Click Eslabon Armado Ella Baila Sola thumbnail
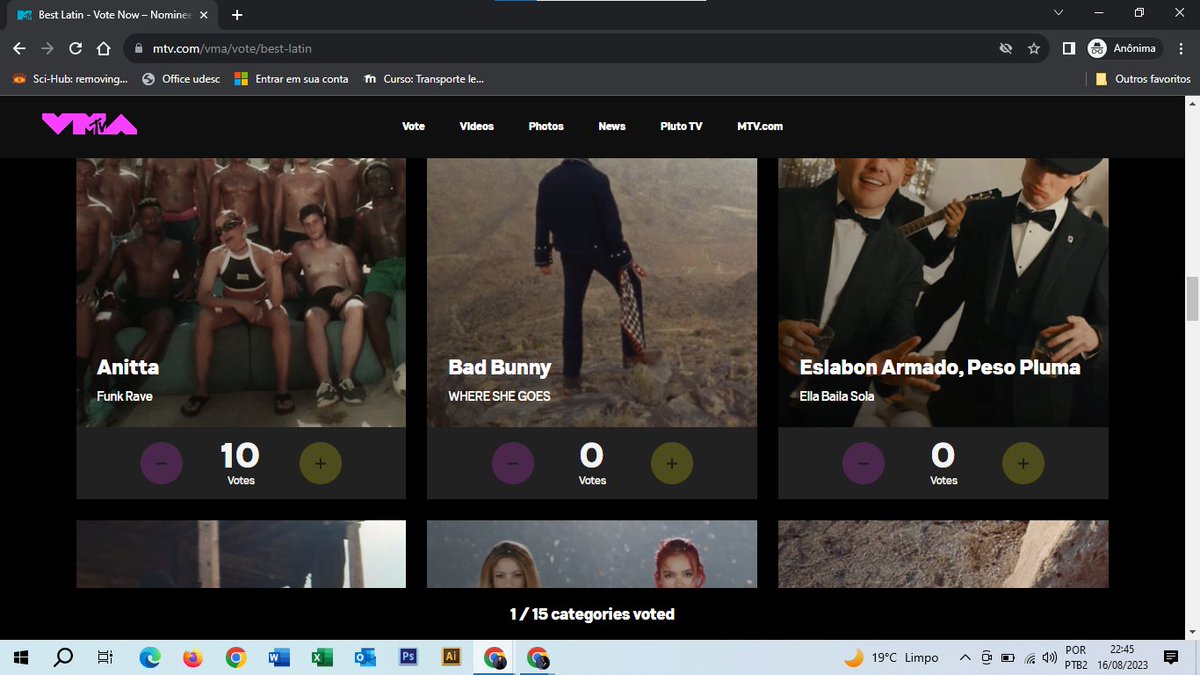The width and height of the screenshot is (1200, 675). (x=943, y=292)
